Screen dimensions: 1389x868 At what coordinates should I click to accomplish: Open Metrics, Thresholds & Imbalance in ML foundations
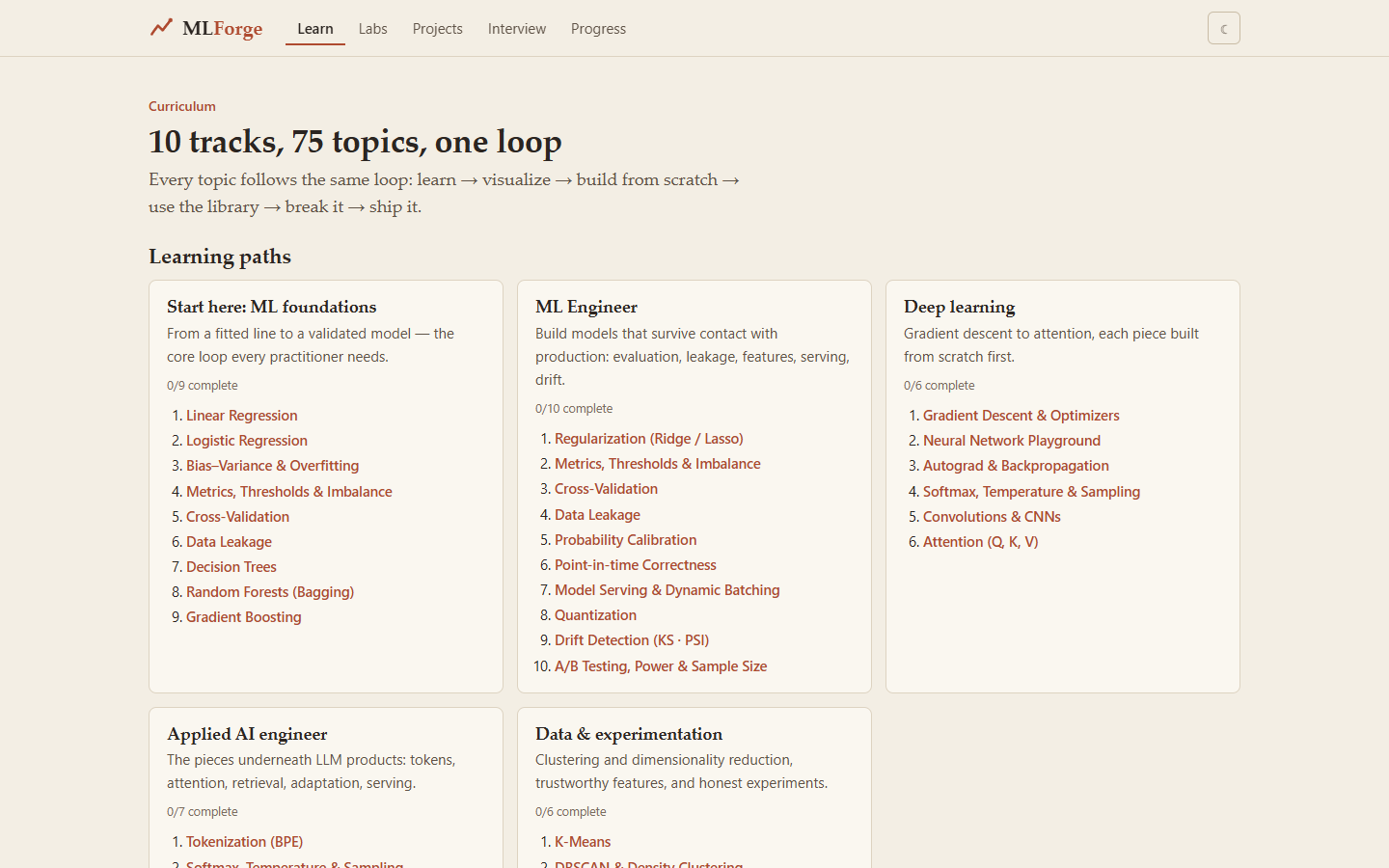[x=289, y=492]
